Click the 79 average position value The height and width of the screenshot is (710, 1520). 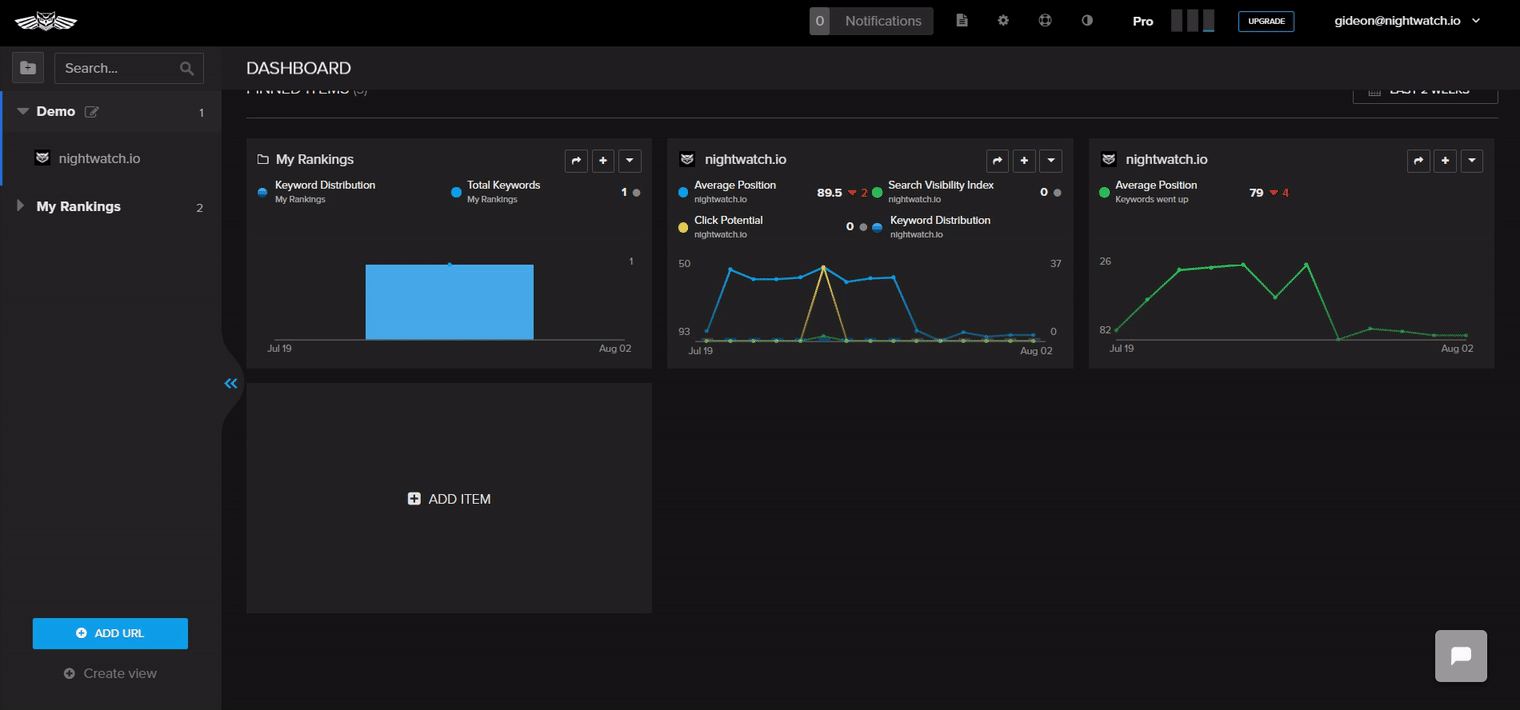point(1256,192)
